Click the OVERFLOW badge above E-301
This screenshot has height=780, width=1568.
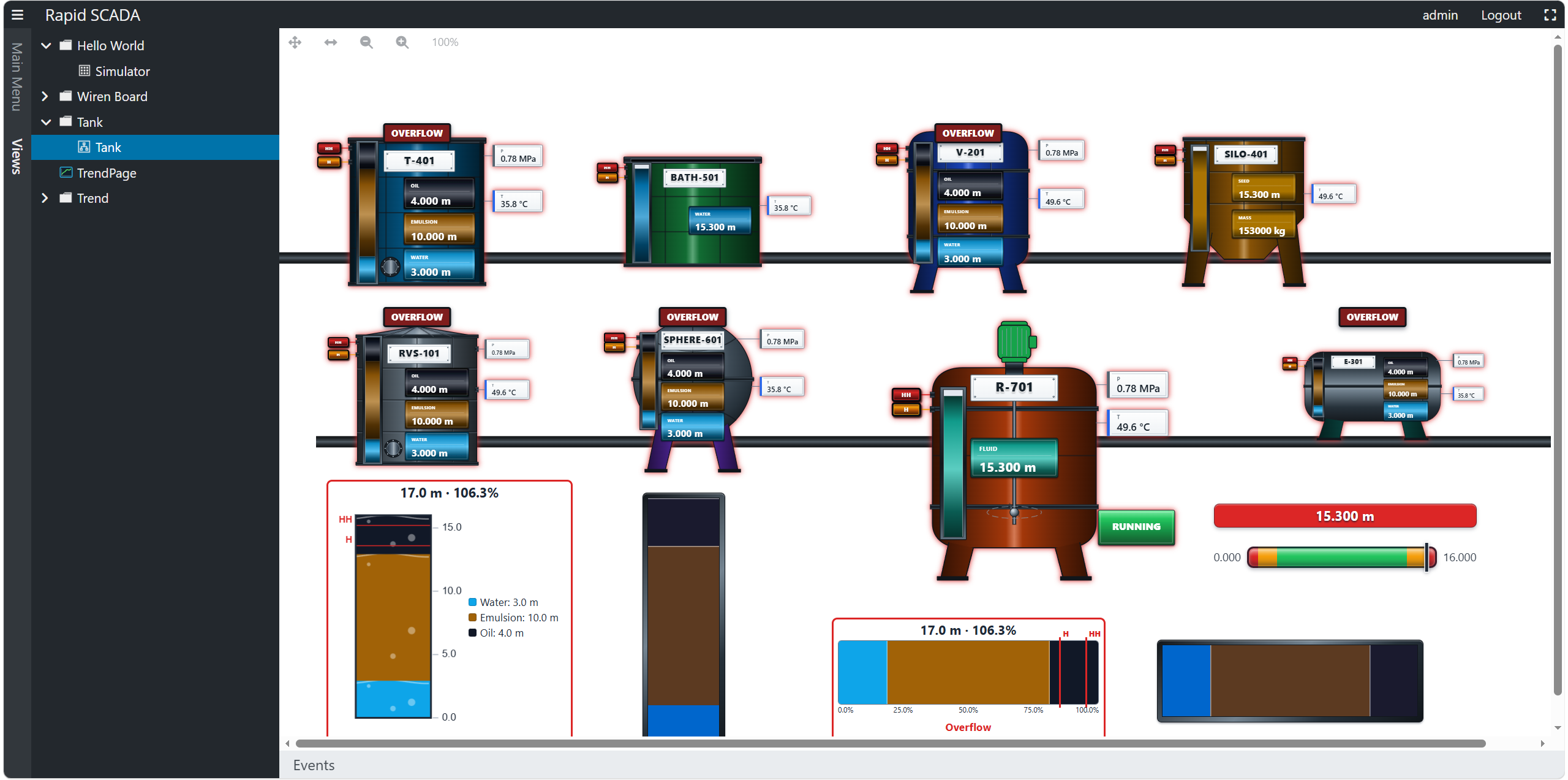point(1372,317)
